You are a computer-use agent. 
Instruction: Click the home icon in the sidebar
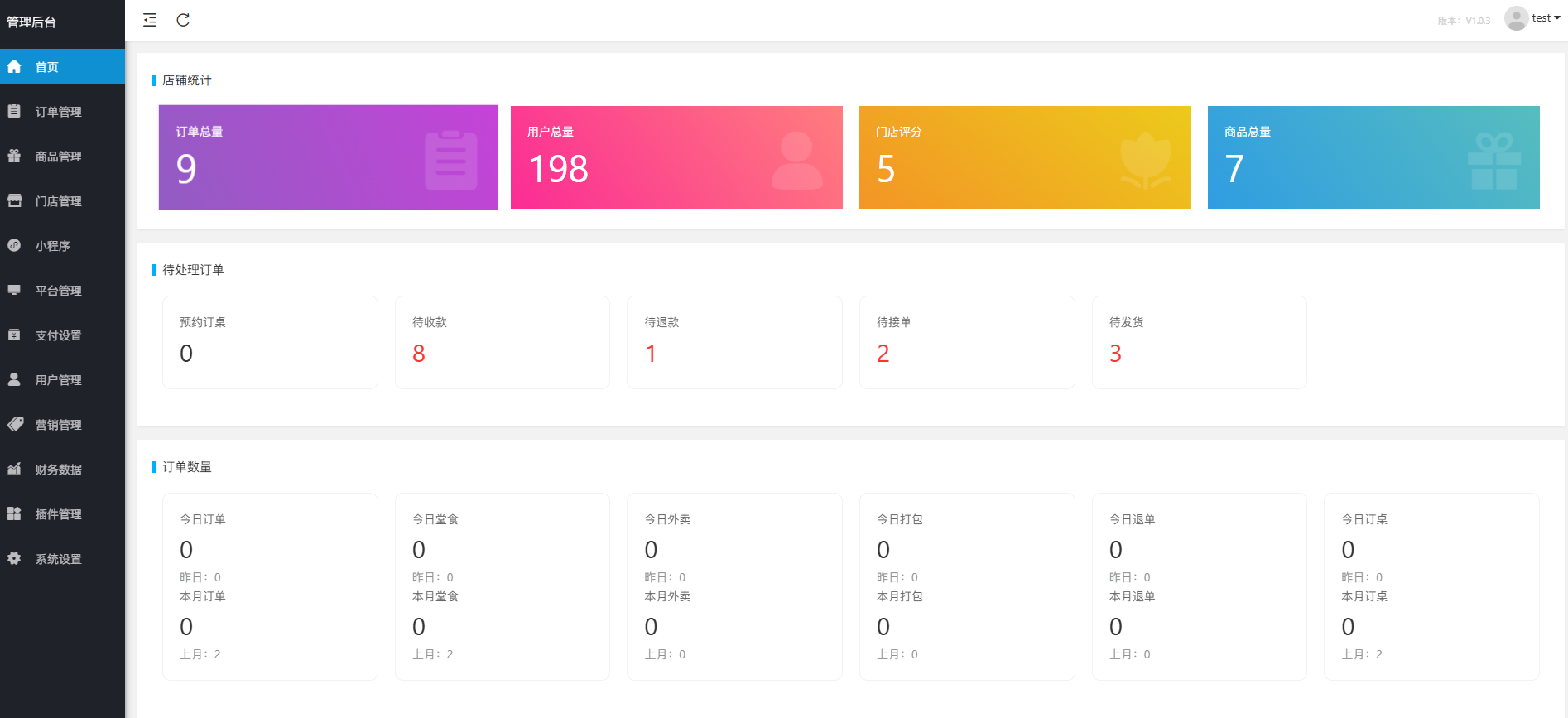click(x=15, y=66)
